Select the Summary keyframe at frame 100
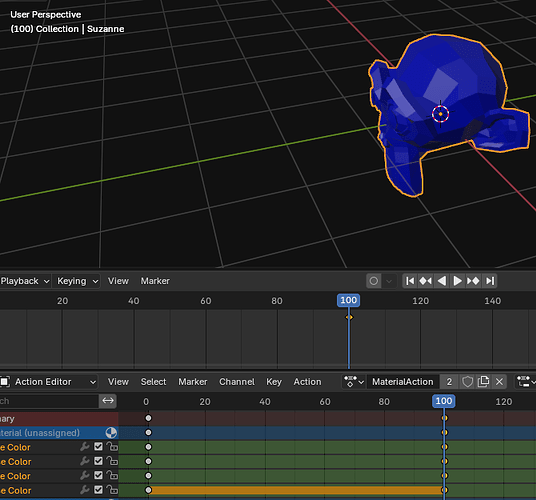The image size is (536, 500). click(444, 418)
